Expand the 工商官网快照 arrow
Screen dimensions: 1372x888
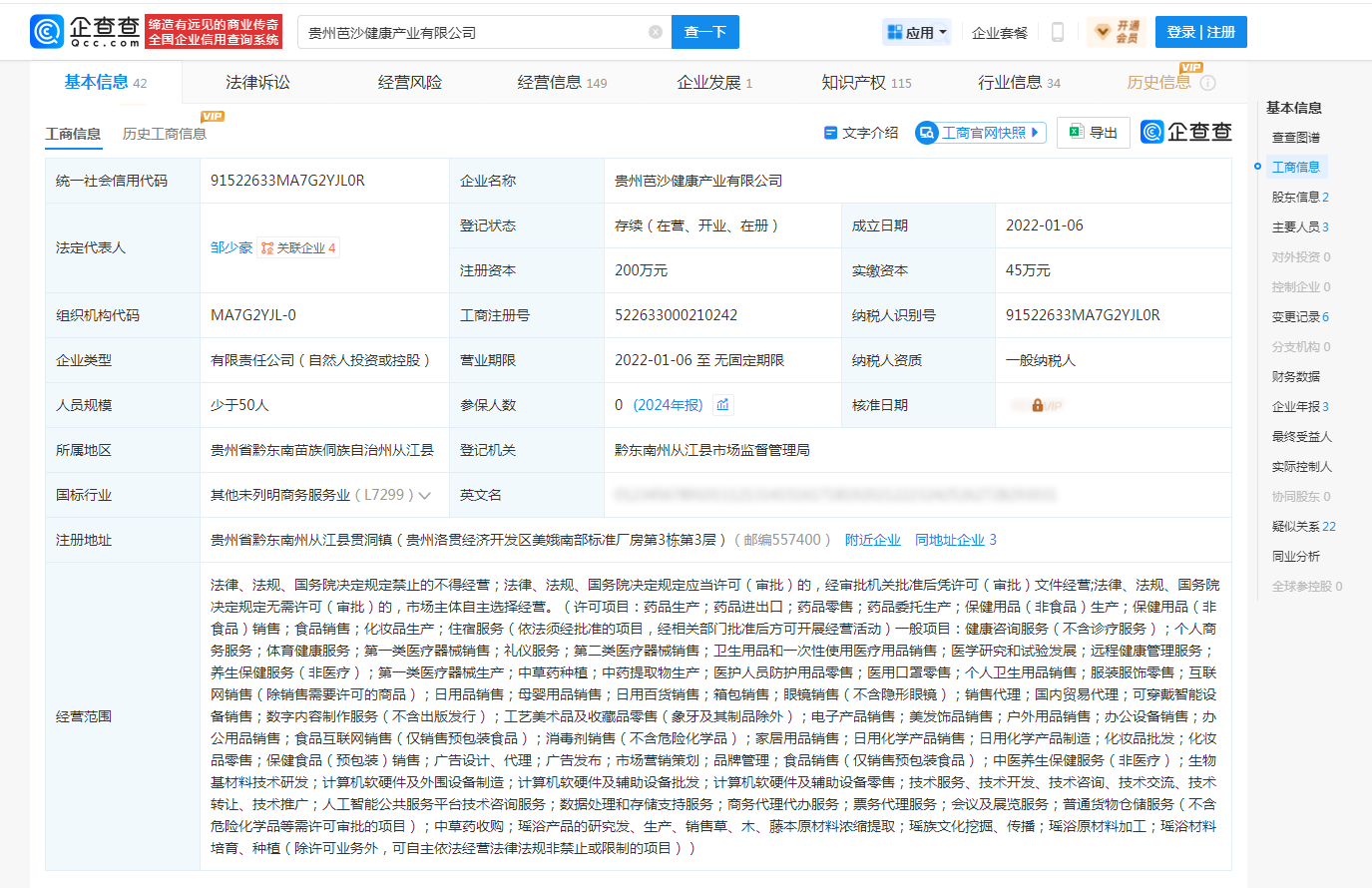tap(1037, 132)
